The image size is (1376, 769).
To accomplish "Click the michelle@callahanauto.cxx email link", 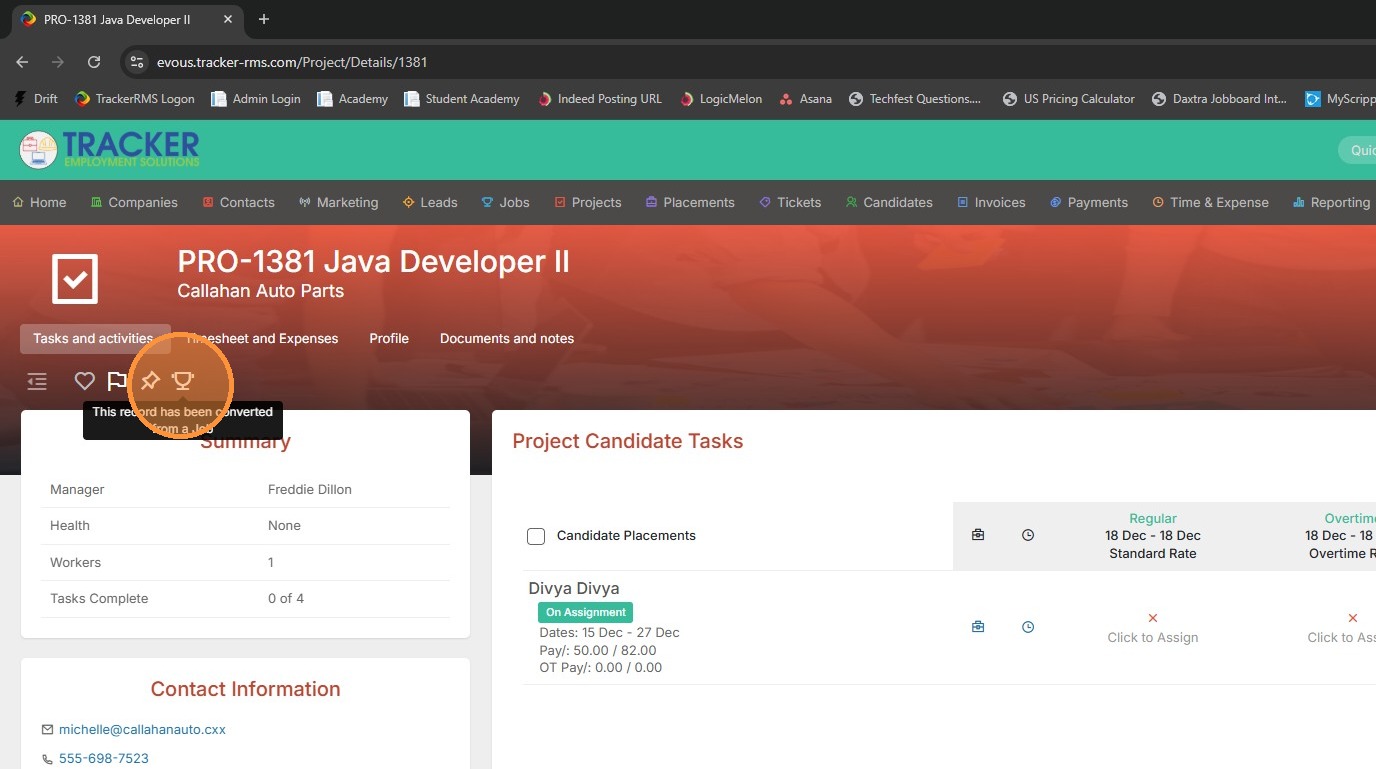I will tap(142, 729).
